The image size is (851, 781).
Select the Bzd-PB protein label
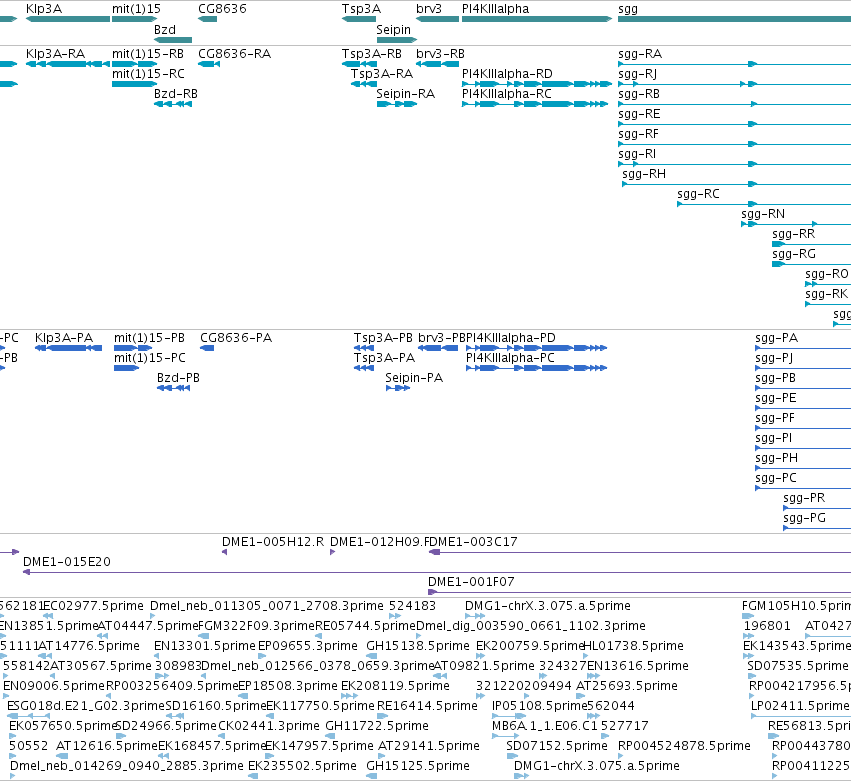pyautogui.click(x=179, y=378)
